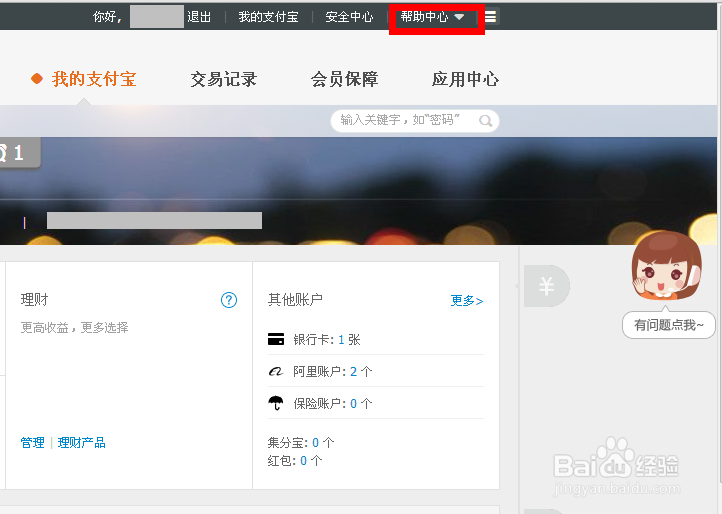722x514 pixels.
Task: Open 保险账户 count link 0
Action: point(354,404)
